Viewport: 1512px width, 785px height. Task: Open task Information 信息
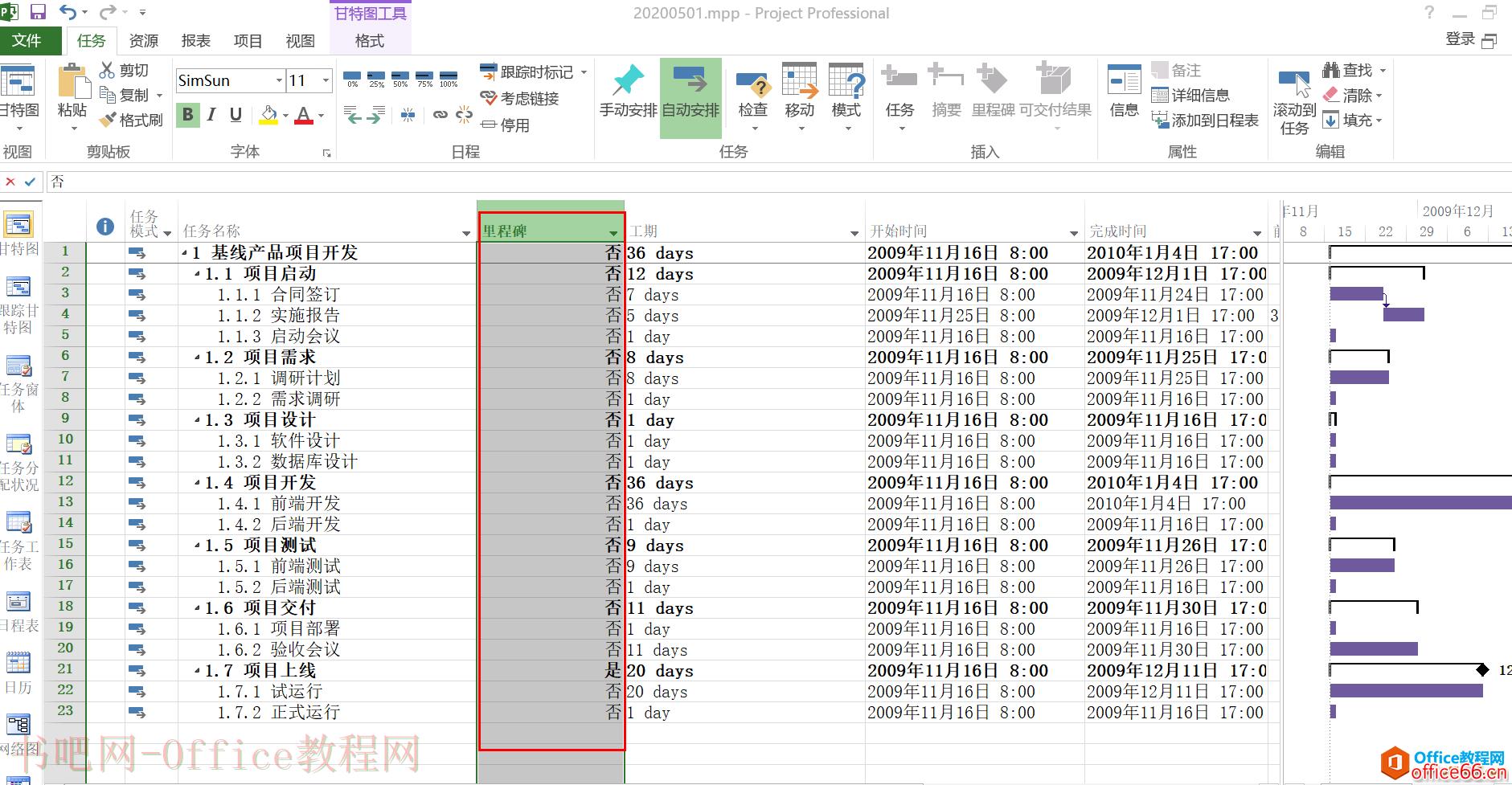coord(1124,91)
